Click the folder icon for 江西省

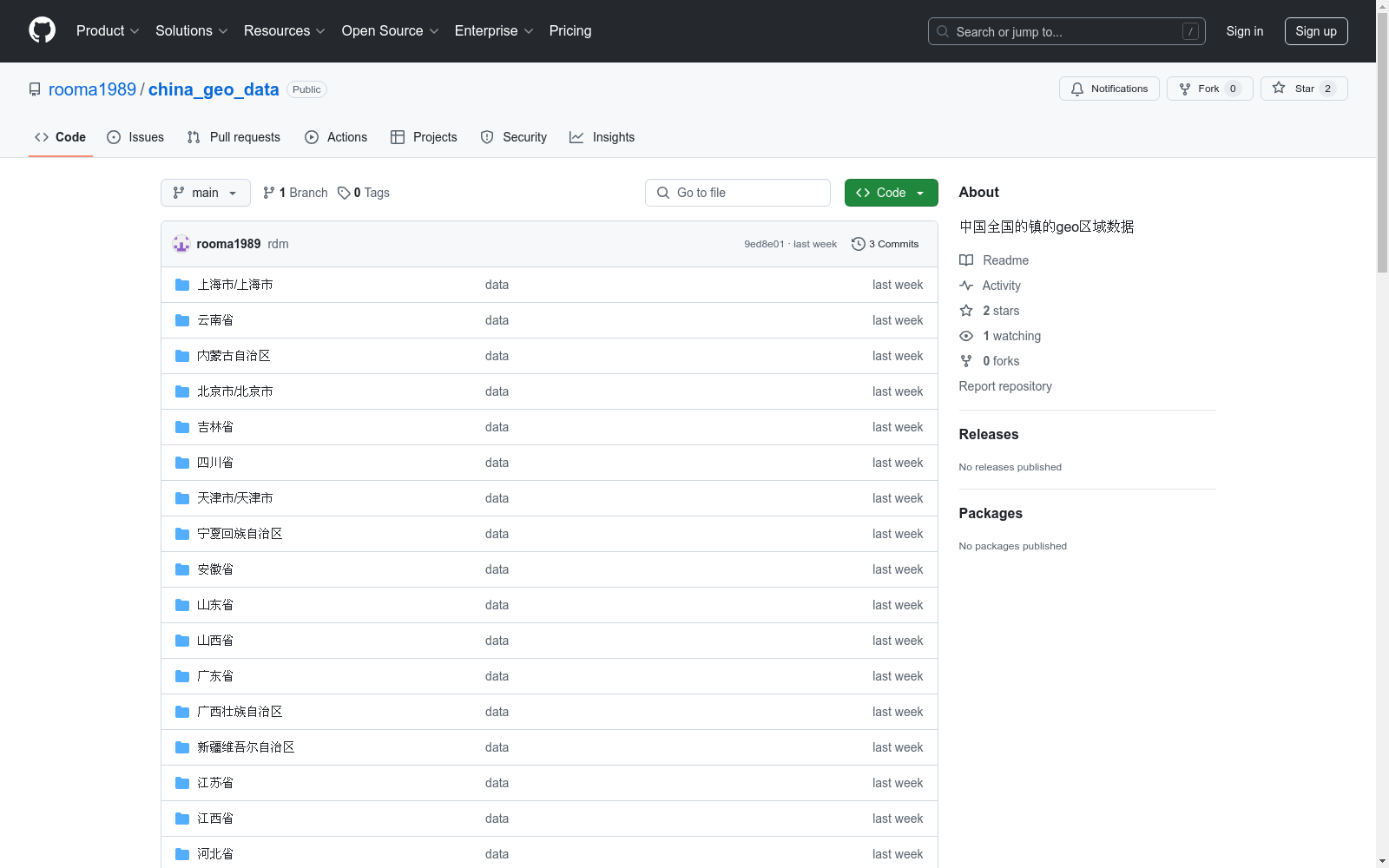pyautogui.click(x=182, y=819)
